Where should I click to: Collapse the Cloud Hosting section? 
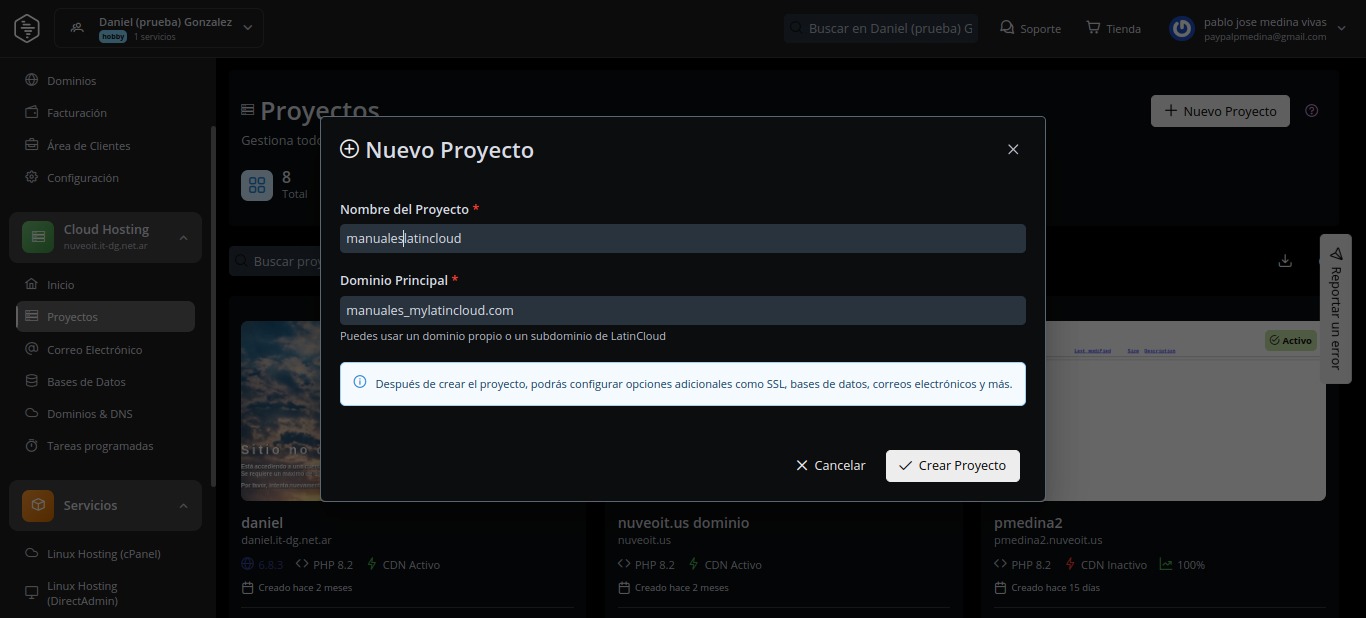coord(183,237)
